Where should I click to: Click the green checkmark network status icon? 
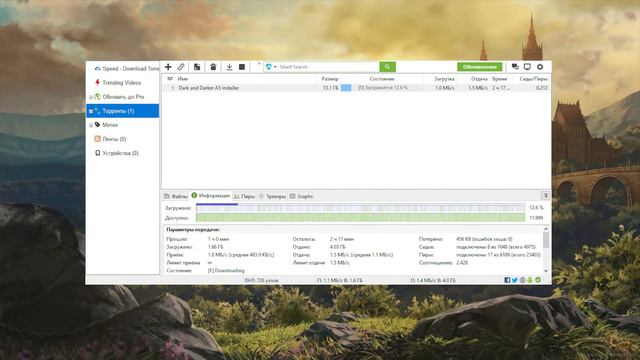[538, 280]
